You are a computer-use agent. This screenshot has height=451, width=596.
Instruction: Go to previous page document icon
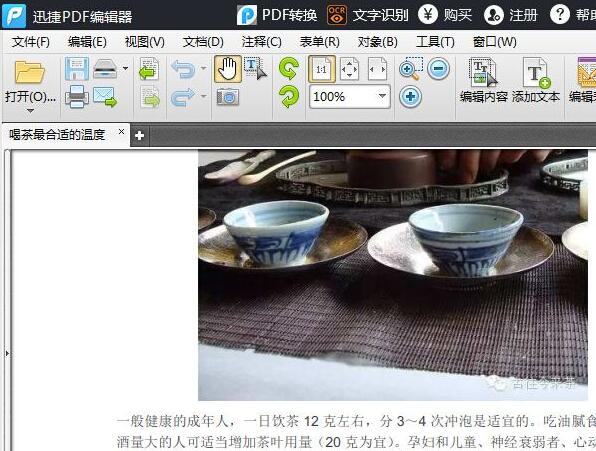(x=149, y=69)
